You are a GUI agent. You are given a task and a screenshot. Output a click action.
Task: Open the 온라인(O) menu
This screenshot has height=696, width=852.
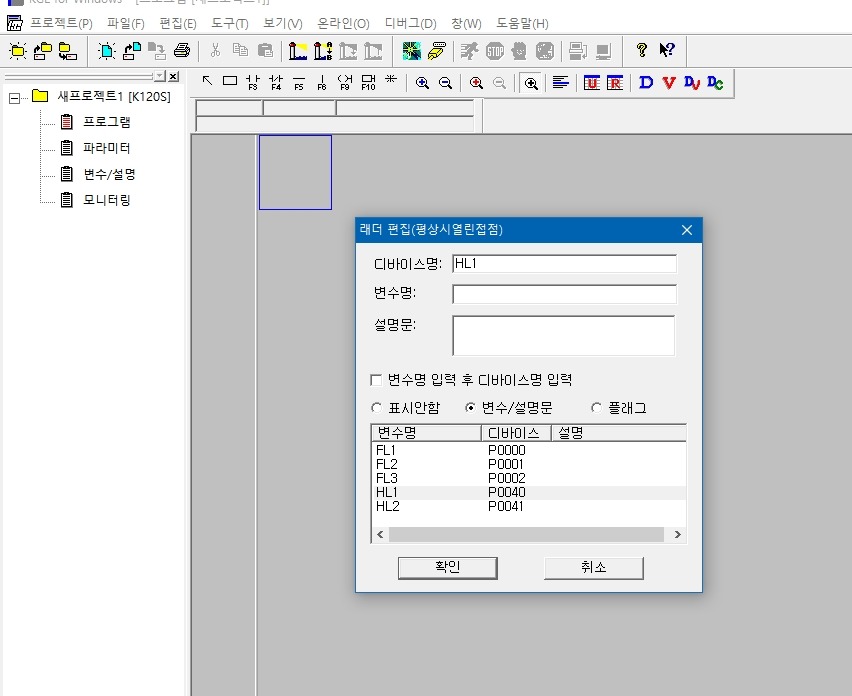pyautogui.click(x=343, y=23)
